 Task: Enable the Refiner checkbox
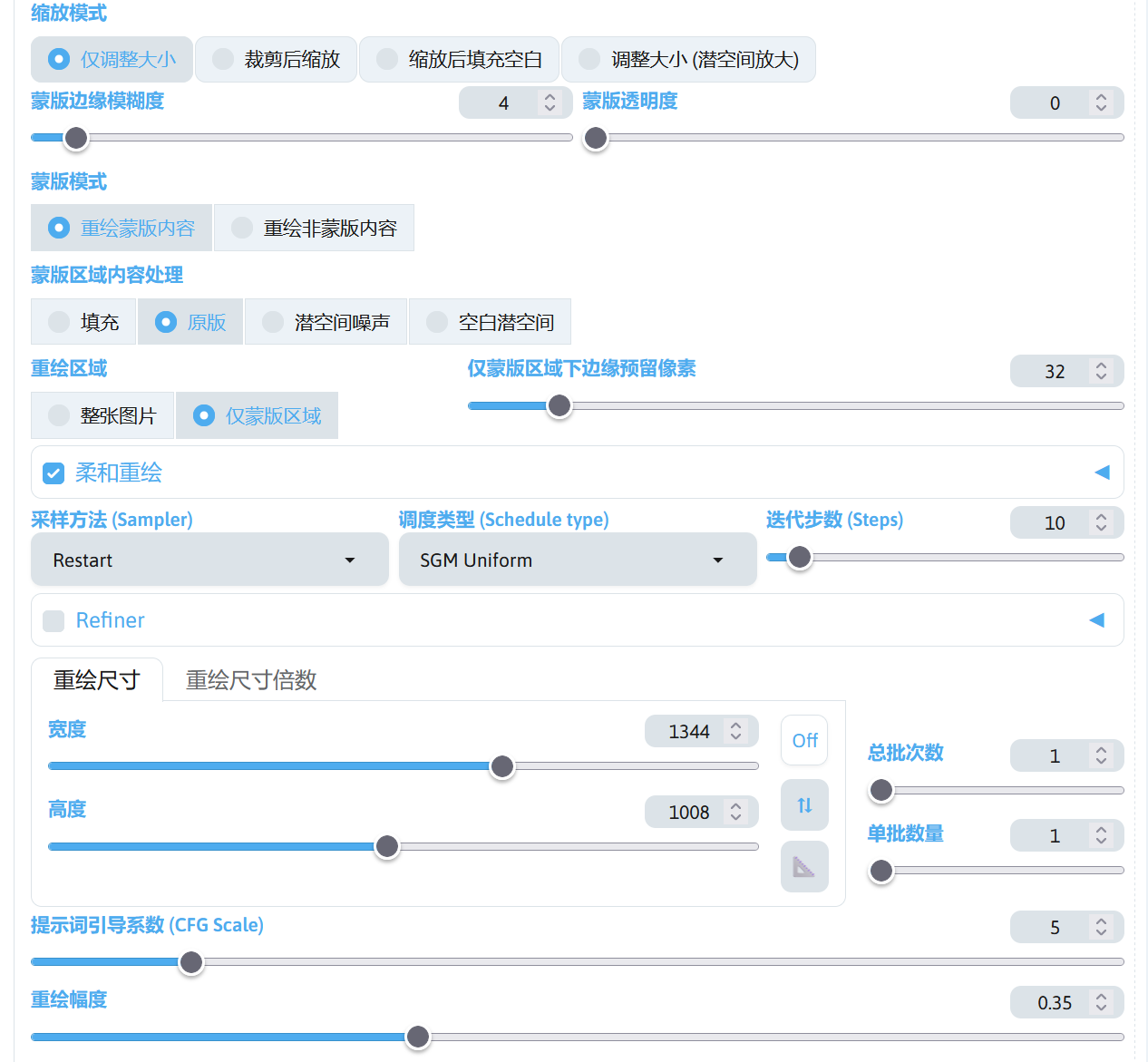point(54,621)
